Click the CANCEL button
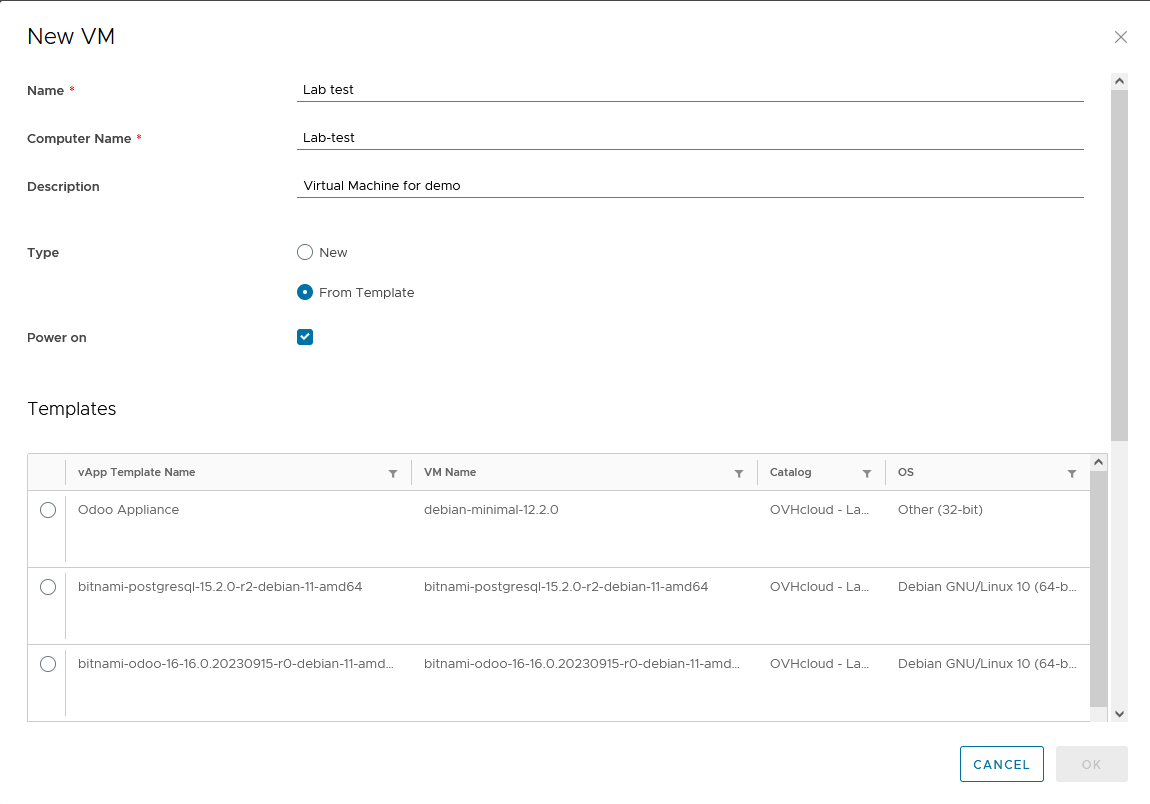The image size is (1150, 804). pyautogui.click(x=1001, y=764)
